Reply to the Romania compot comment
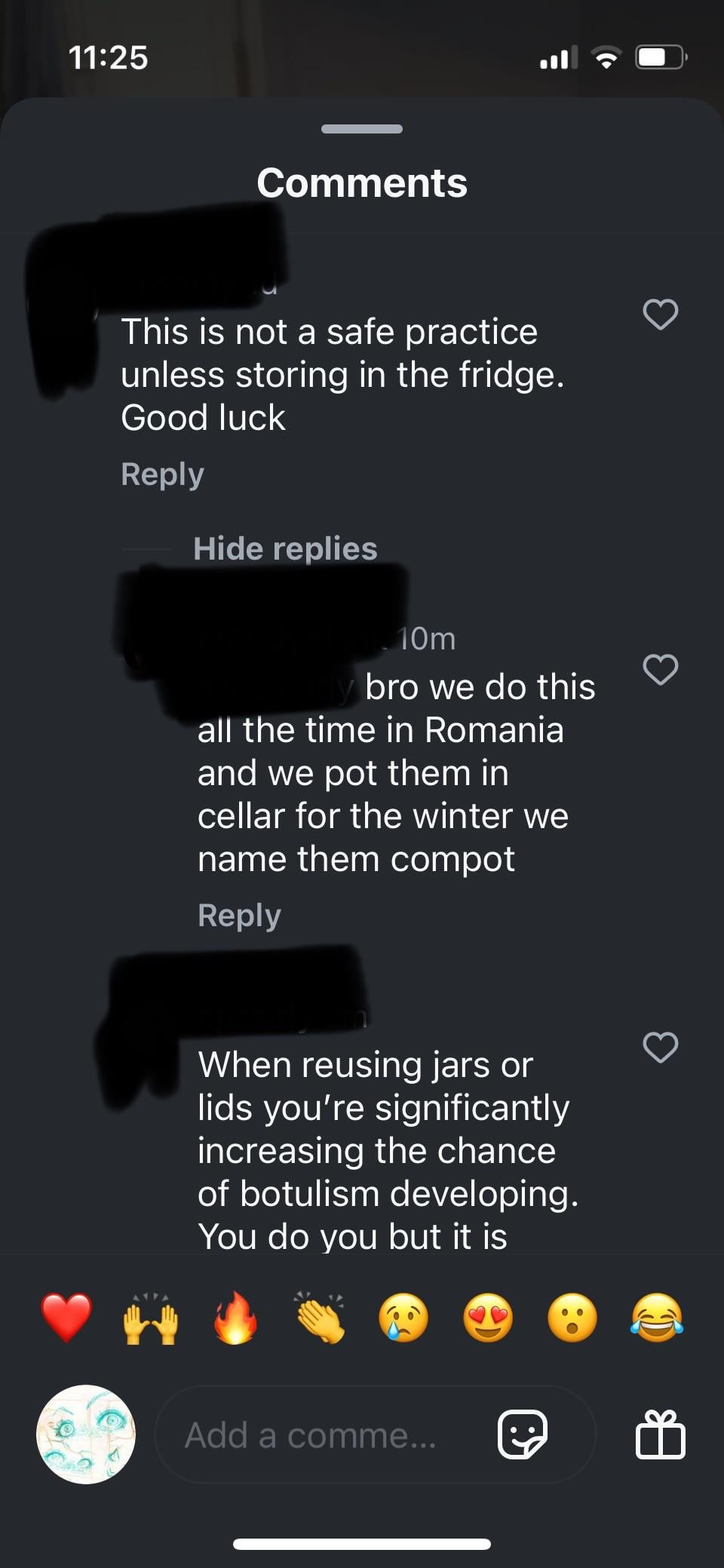The height and width of the screenshot is (1568, 724). [x=239, y=915]
